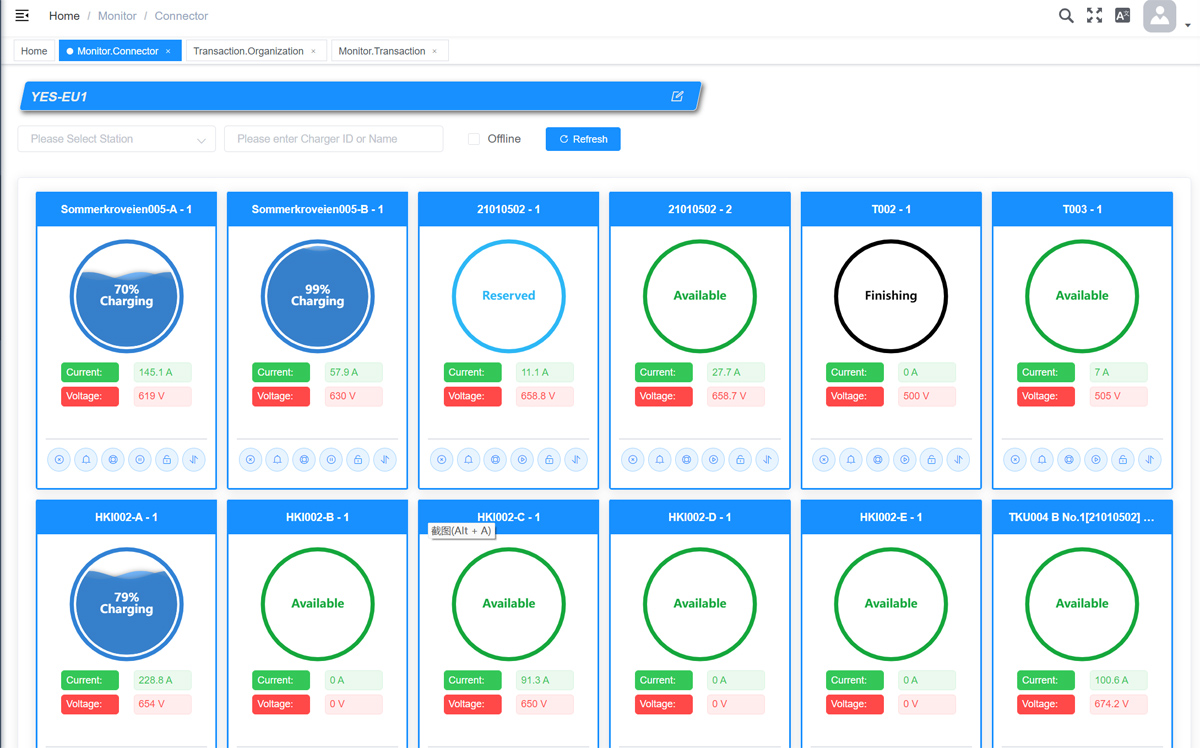Click play icon on T003 - 1 card
The image size is (1200, 748).
(1096, 460)
